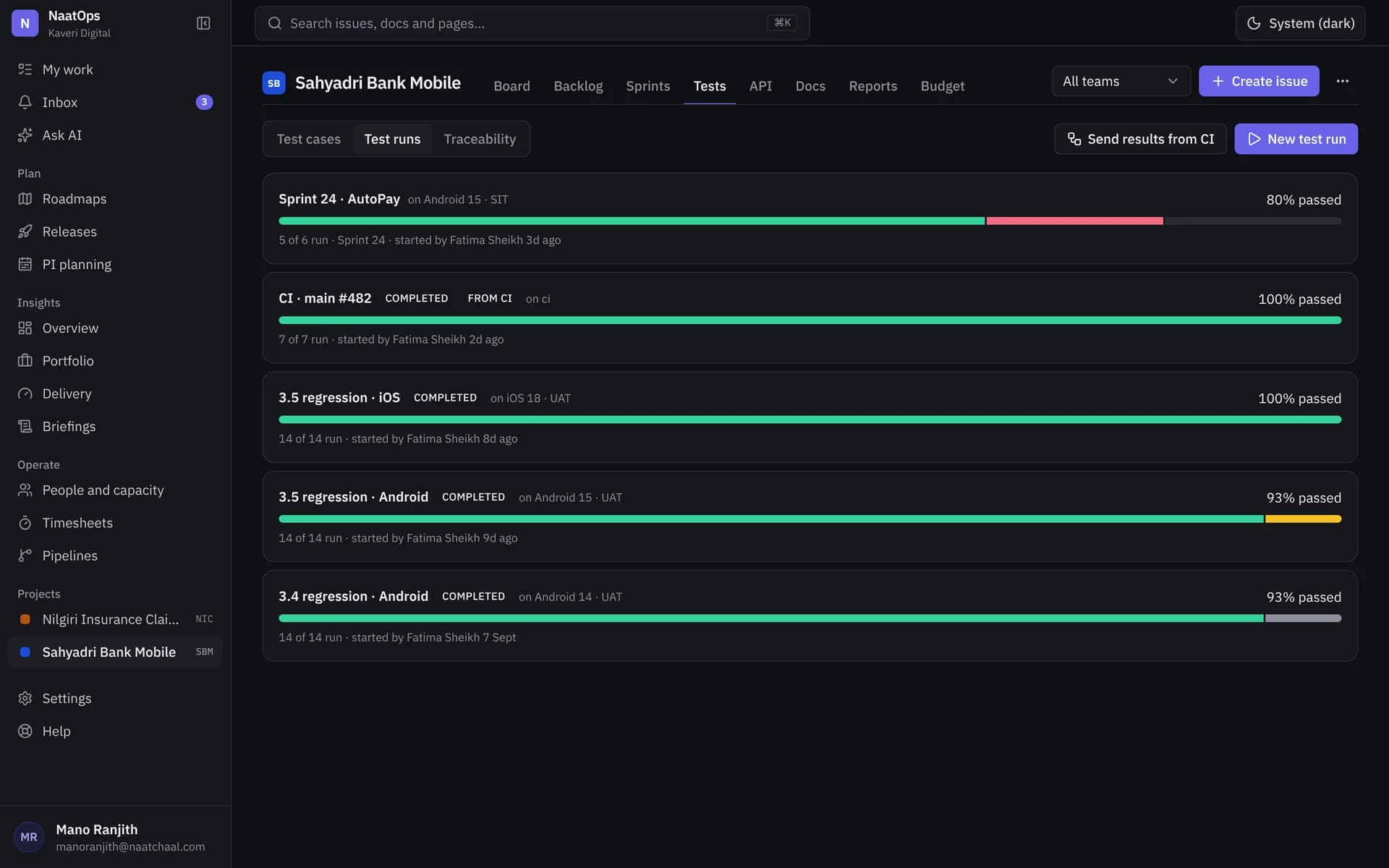Open People and capacity
This screenshot has height=868, width=1389.
[x=115, y=490]
